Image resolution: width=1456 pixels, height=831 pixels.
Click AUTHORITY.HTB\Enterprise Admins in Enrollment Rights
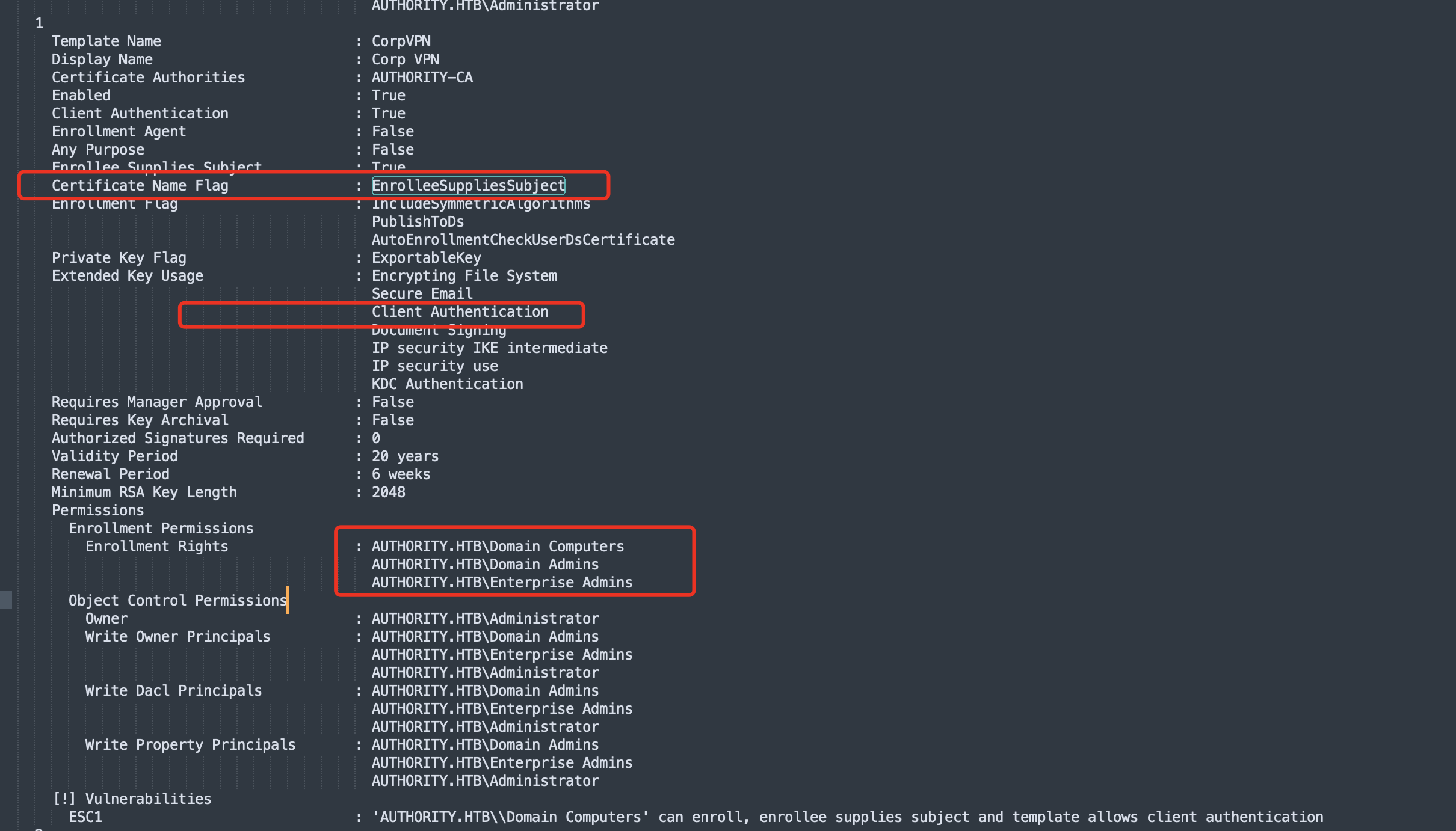point(502,583)
